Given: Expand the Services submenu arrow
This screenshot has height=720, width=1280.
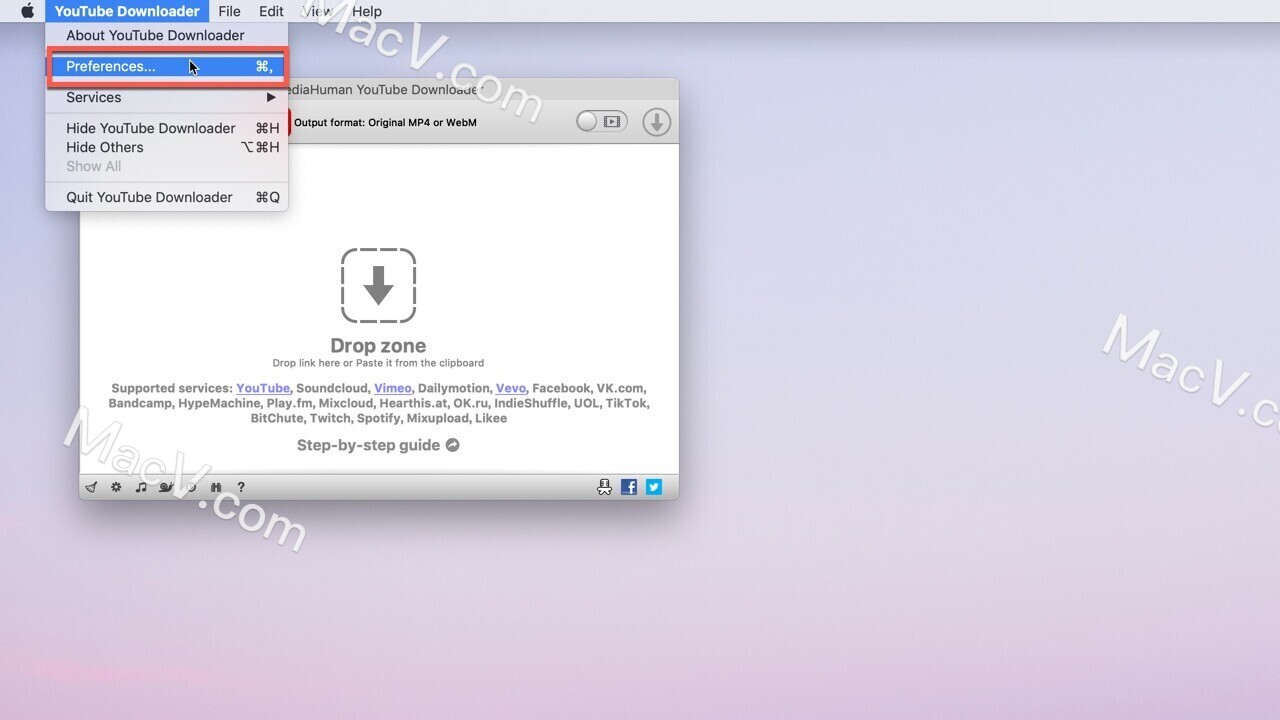Looking at the screenshot, I should pyautogui.click(x=271, y=97).
